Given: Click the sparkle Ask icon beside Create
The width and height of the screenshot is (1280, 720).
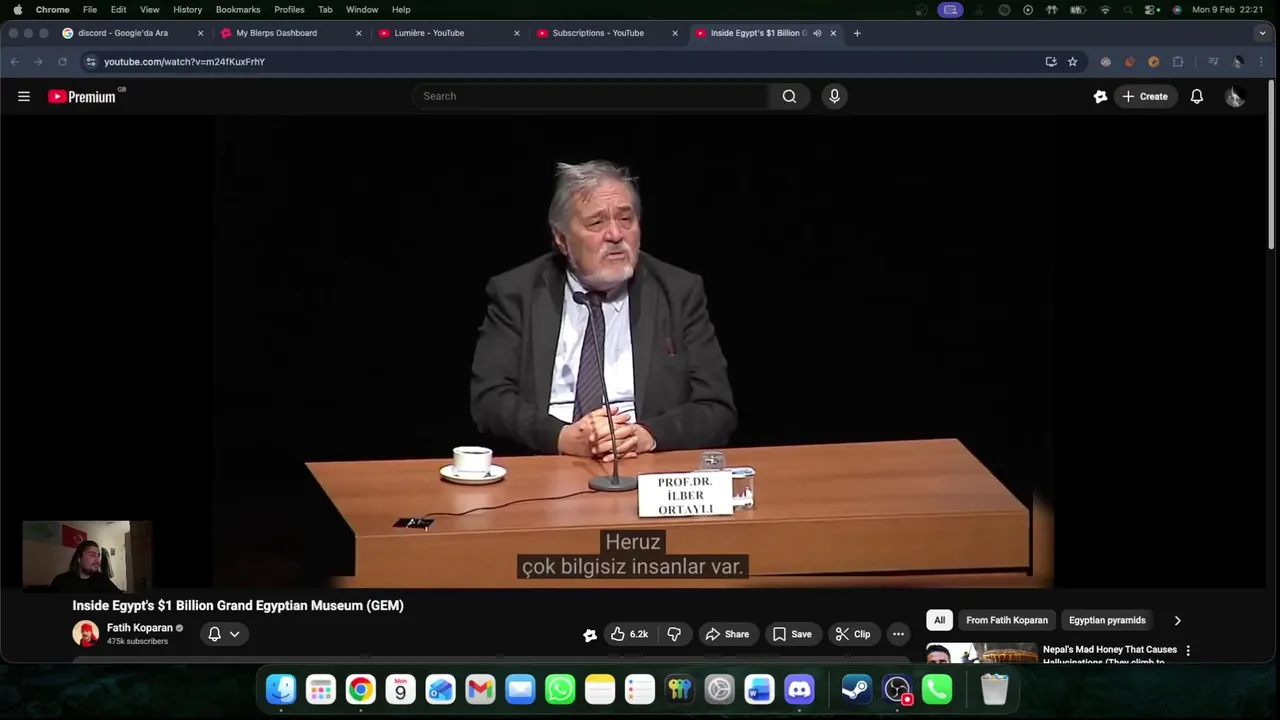Looking at the screenshot, I should [x=1100, y=96].
